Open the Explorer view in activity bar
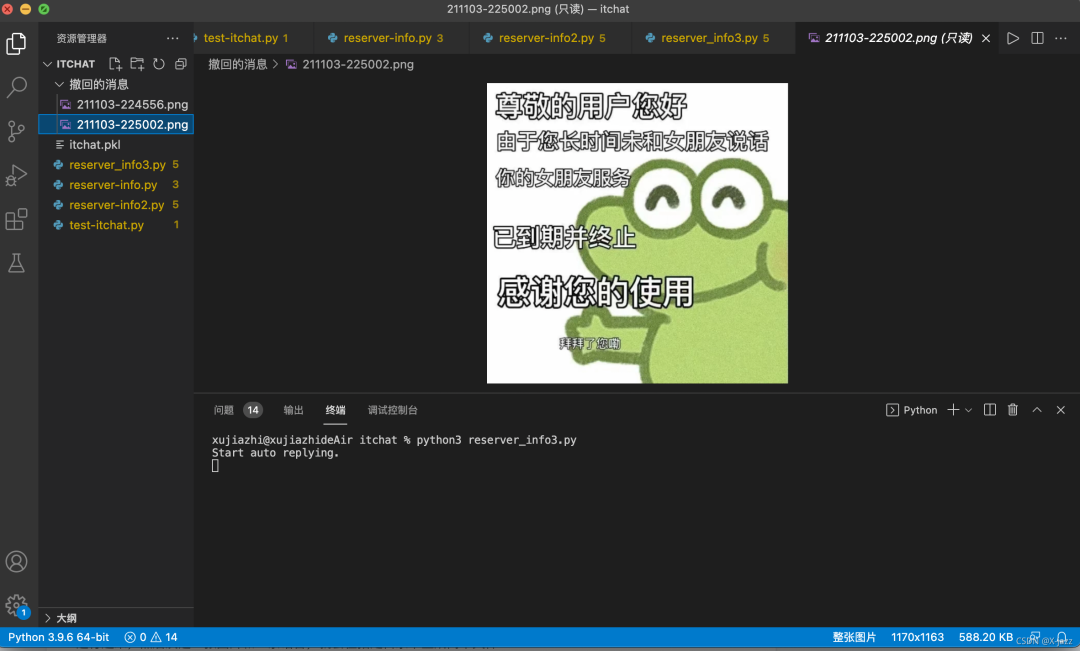Image resolution: width=1080 pixels, height=651 pixels. point(17,43)
